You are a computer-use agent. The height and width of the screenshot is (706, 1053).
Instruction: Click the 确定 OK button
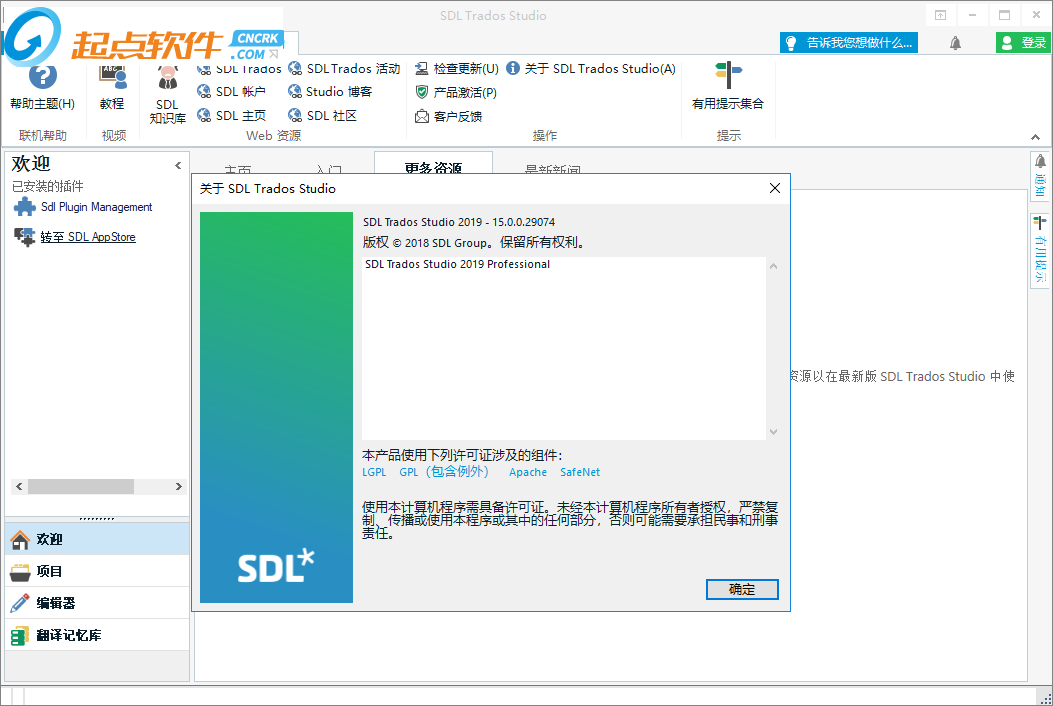[742, 589]
